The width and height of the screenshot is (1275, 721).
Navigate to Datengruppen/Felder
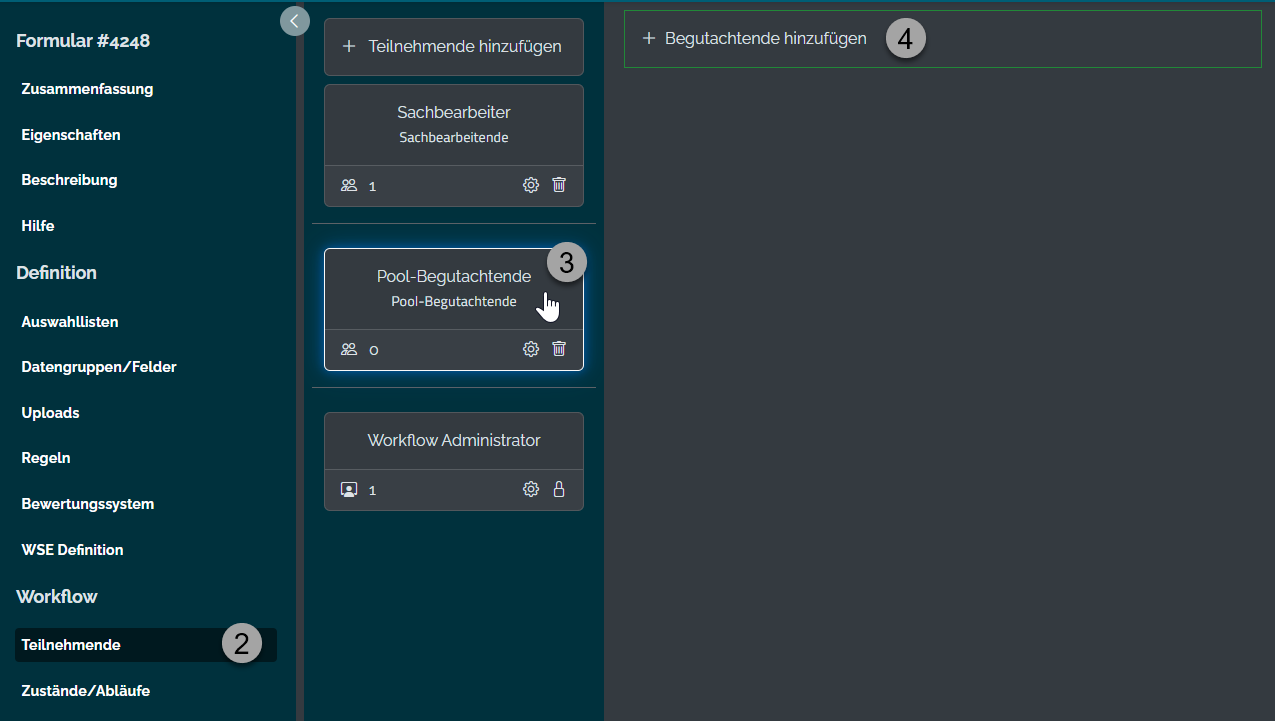[99, 367]
